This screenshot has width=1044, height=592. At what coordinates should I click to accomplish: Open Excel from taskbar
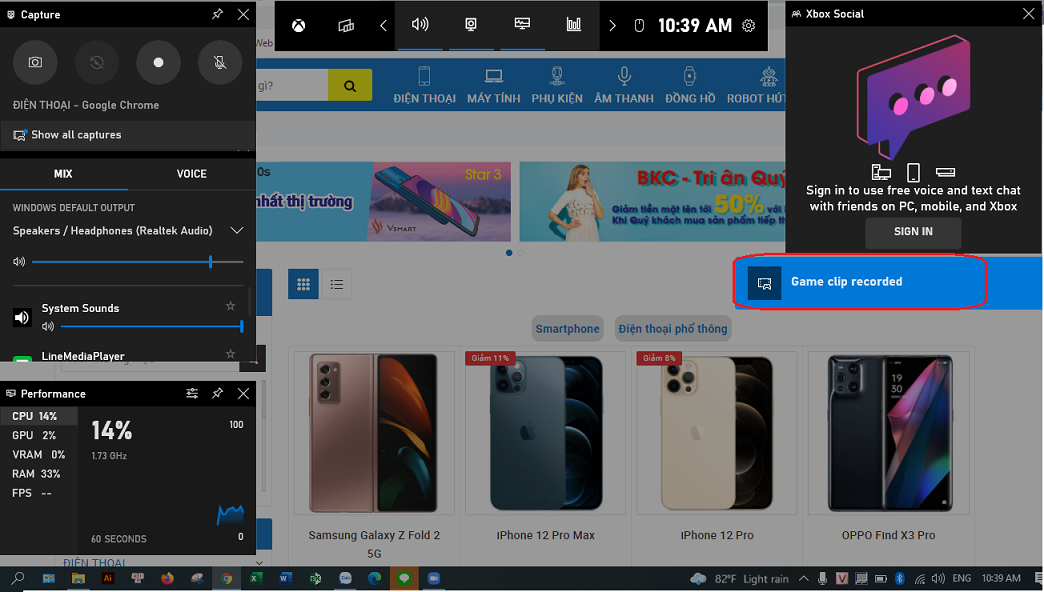(x=255, y=578)
